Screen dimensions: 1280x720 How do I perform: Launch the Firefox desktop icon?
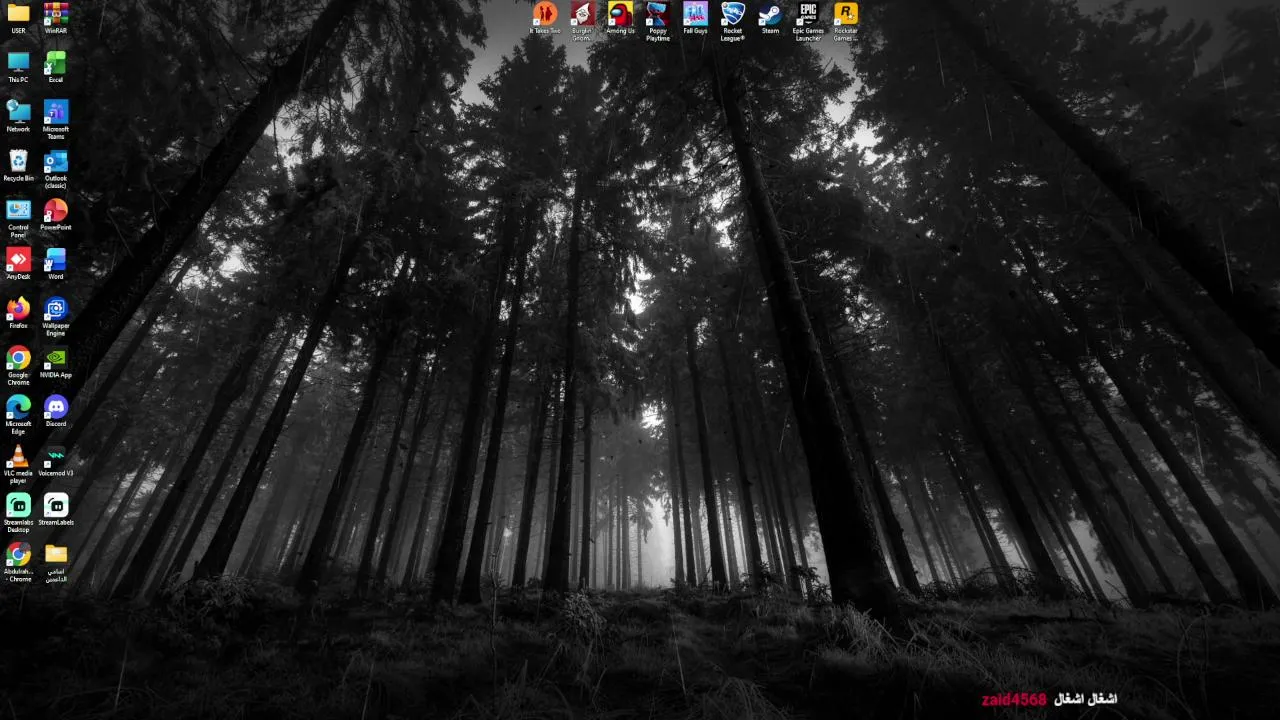pos(18,312)
